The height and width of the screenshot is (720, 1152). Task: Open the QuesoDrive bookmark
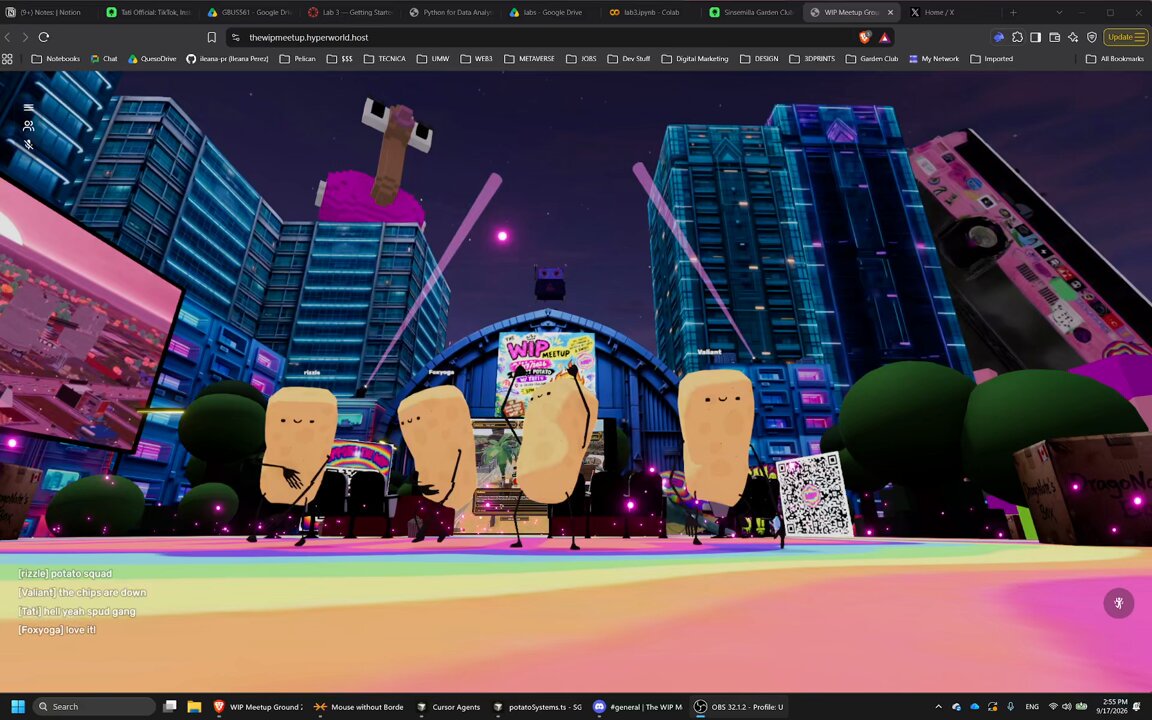[152, 59]
